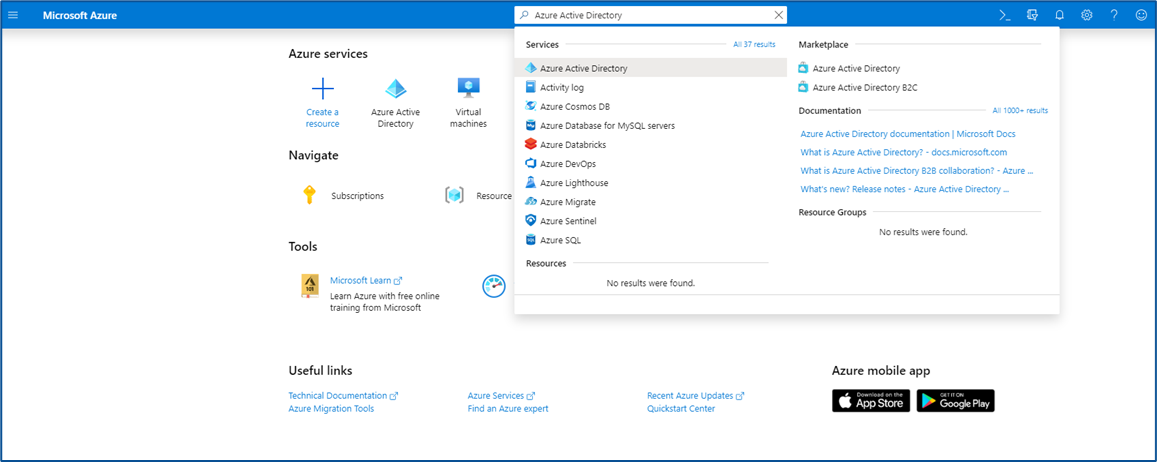
Task: Click the Create a resource plus icon
Action: click(x=322, y=89)
